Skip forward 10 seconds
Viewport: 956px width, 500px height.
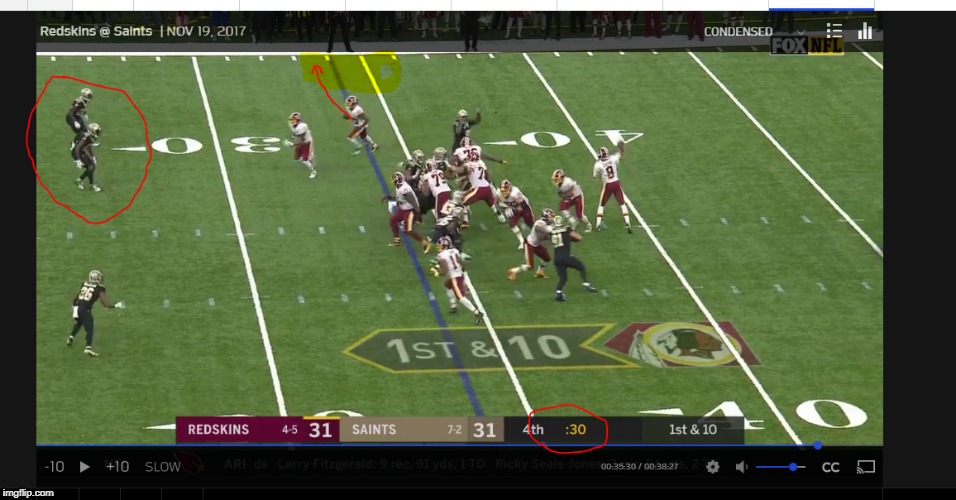point(117,466)
